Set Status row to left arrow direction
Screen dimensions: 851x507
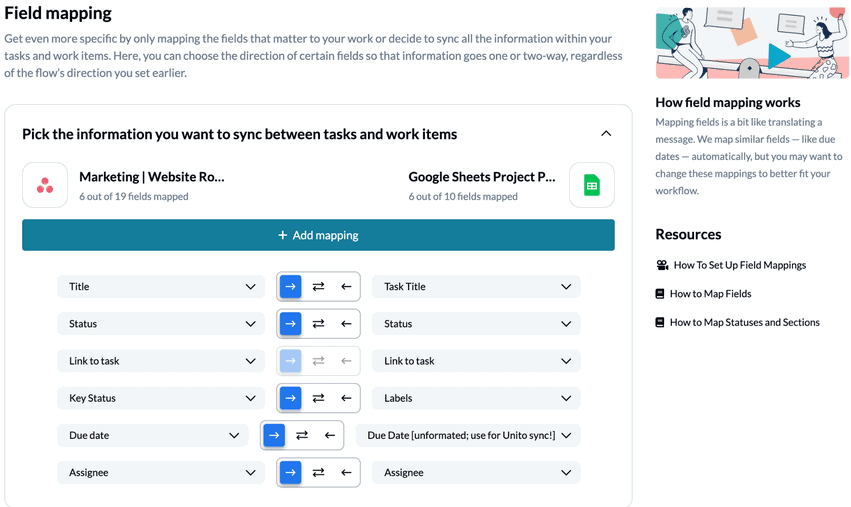[x=346, y=324]
